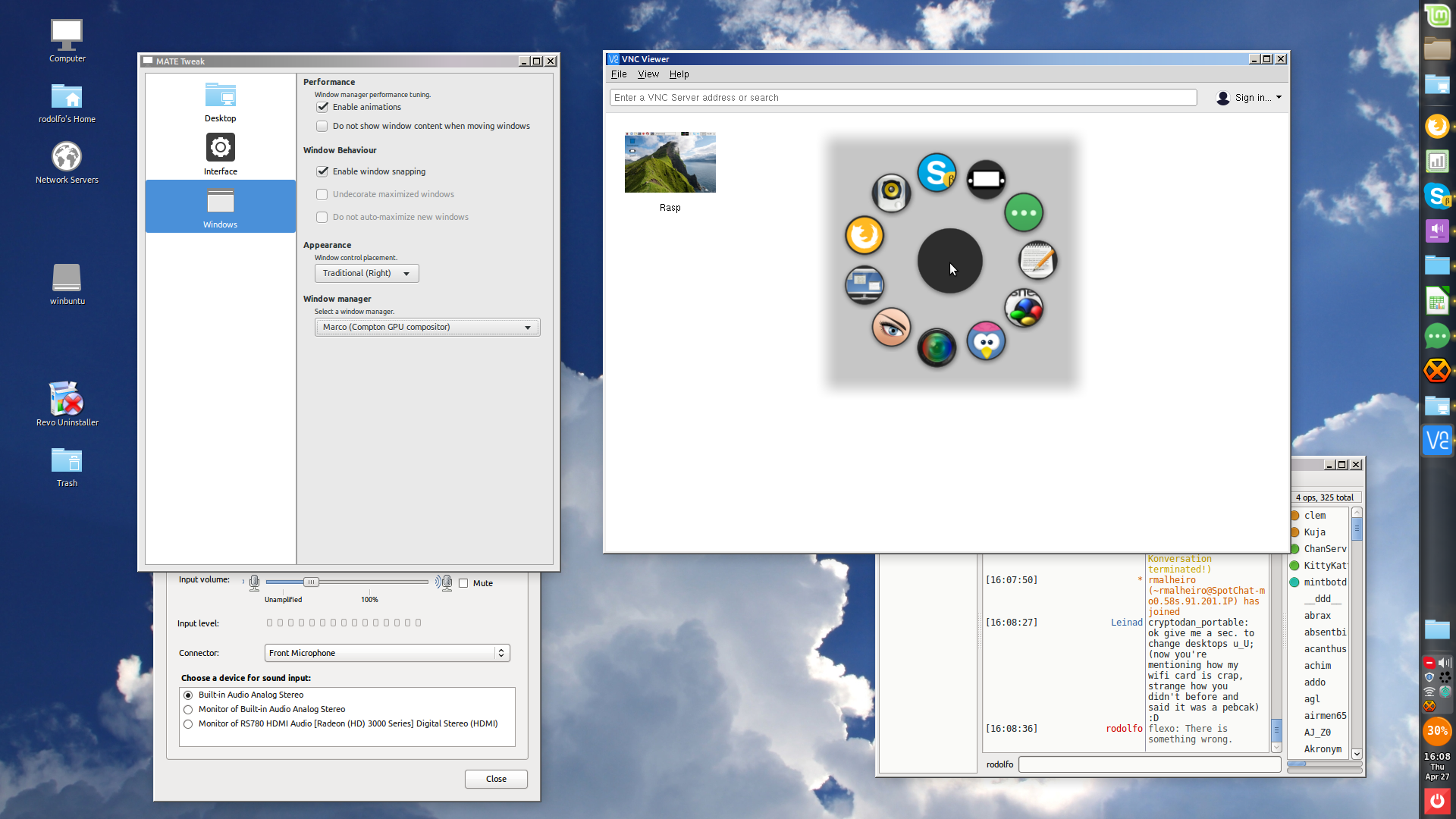Image resolution: width=1456 pixels, height=819 pixels.
Task: Open the Skype icon in the app ring
Action: pos(937,173)
